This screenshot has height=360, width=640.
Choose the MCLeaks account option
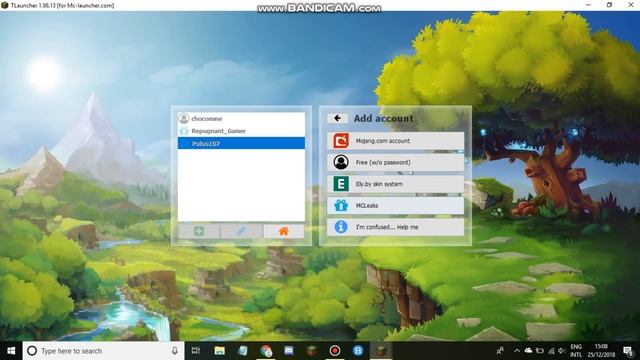(x=395, y=206)
